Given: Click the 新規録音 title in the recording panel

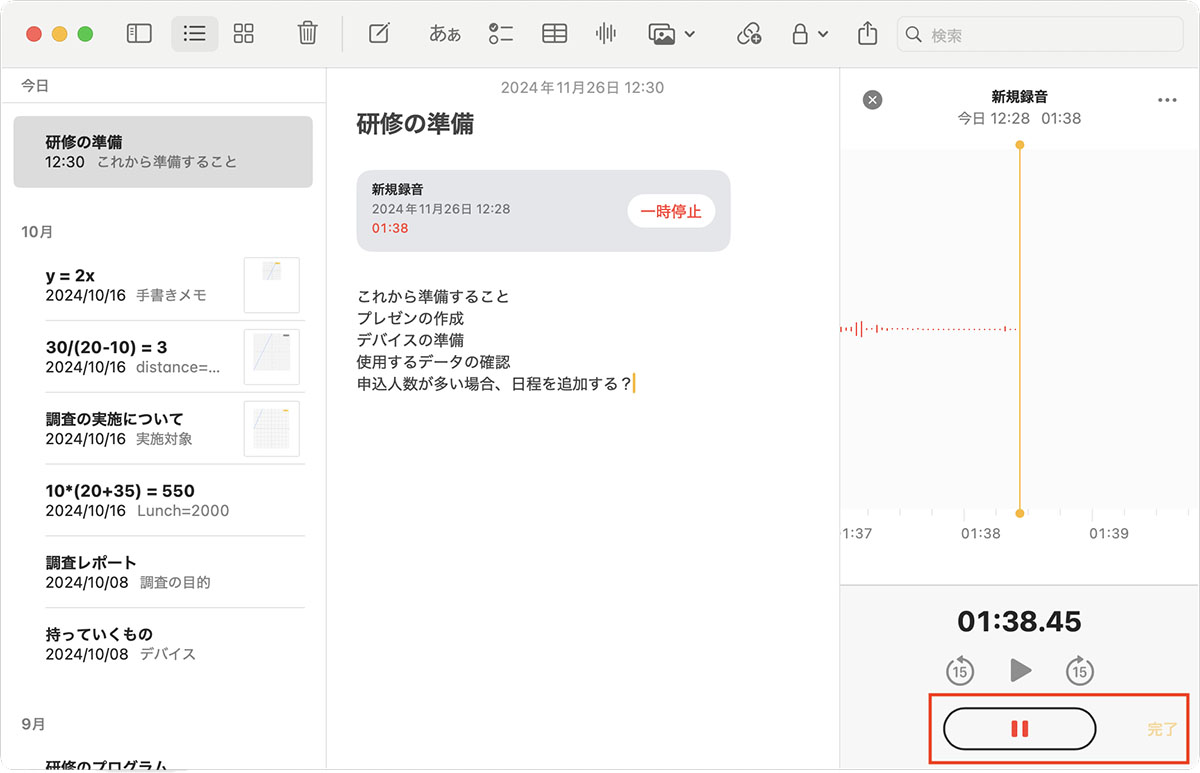Looking at the screenshot, I should pos(1019,97).
